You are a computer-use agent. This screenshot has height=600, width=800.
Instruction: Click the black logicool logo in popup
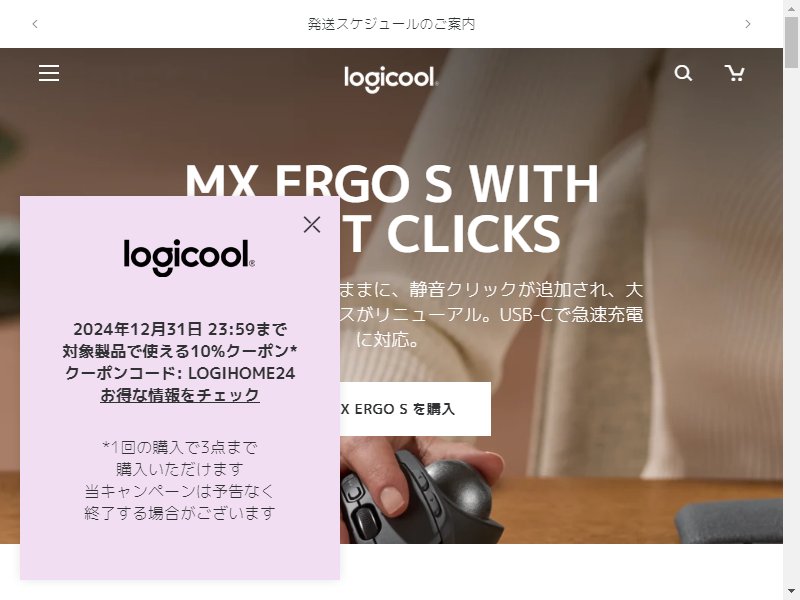[x=189, y=258]
